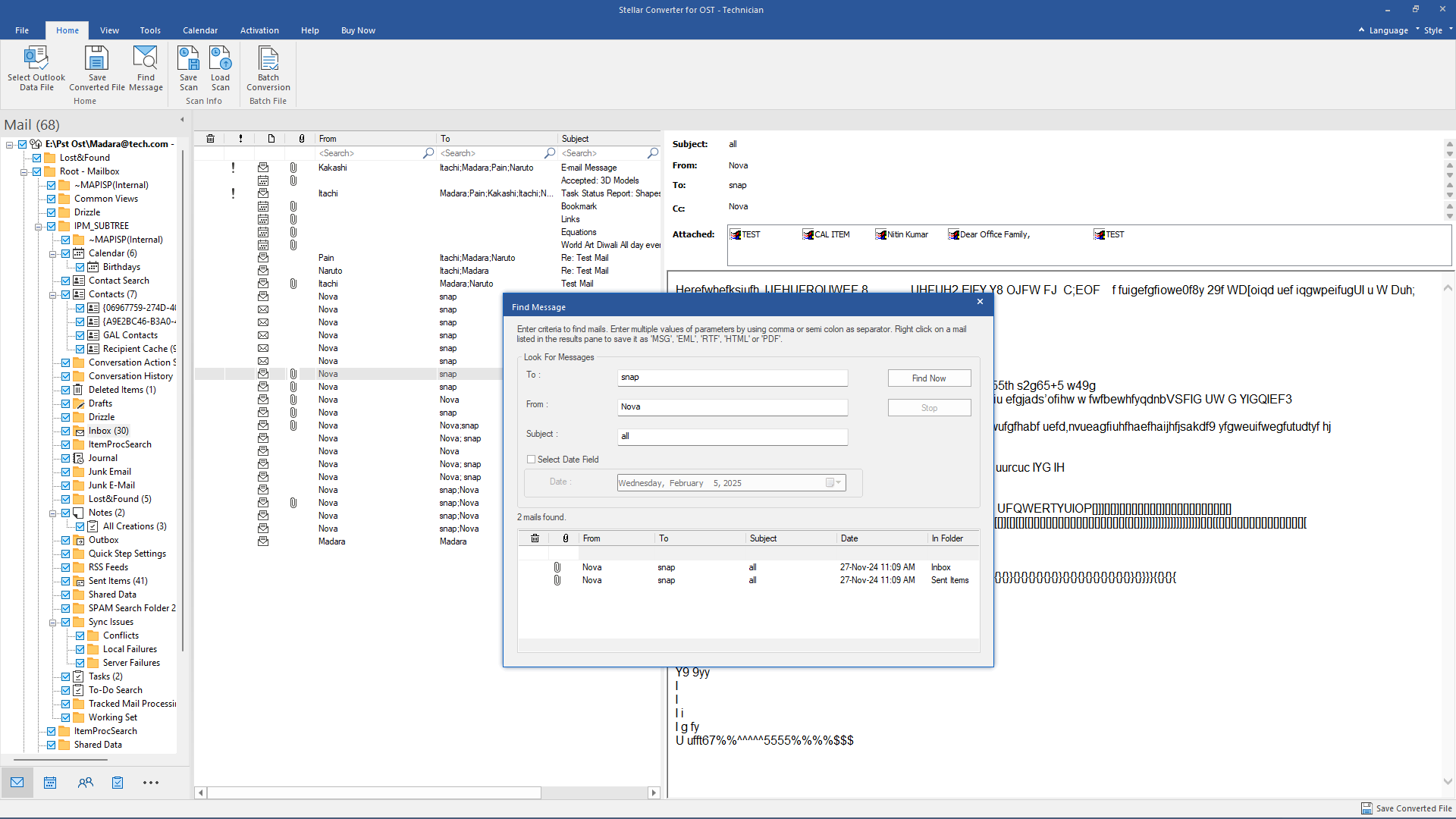Screen dimensions: 1456x819
Task: Click search magnifier in Subject column
Action: [x=653, y=153]
